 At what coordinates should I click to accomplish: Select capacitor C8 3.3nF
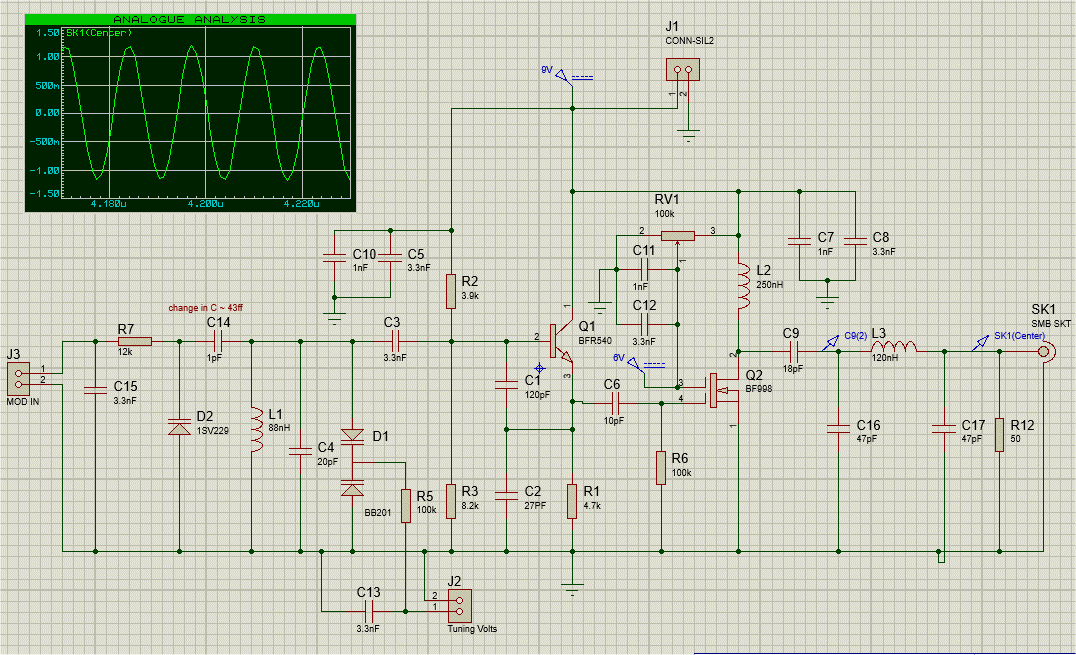coord(855,241)
